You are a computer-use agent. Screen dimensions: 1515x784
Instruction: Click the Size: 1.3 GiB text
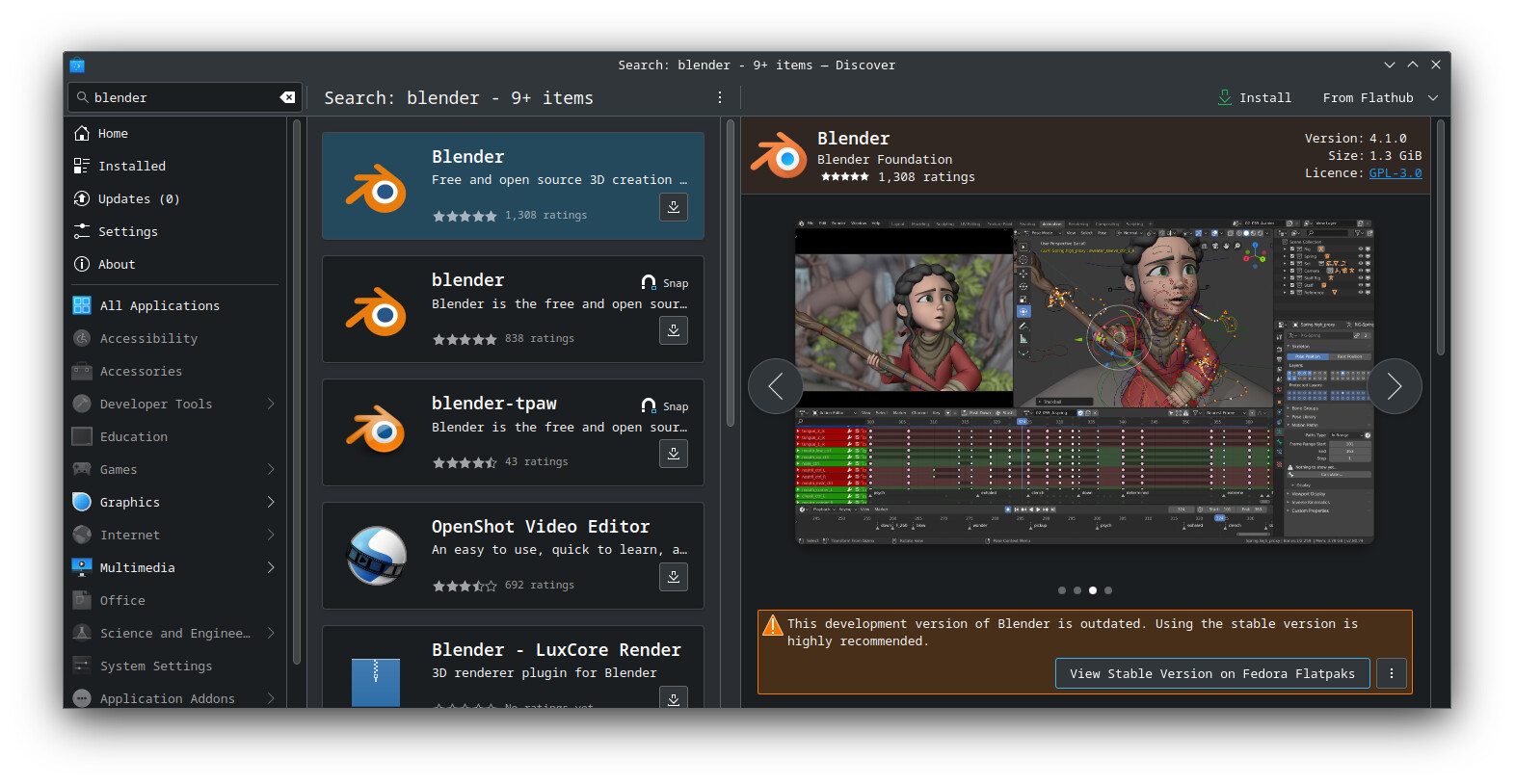(1375, 156)
